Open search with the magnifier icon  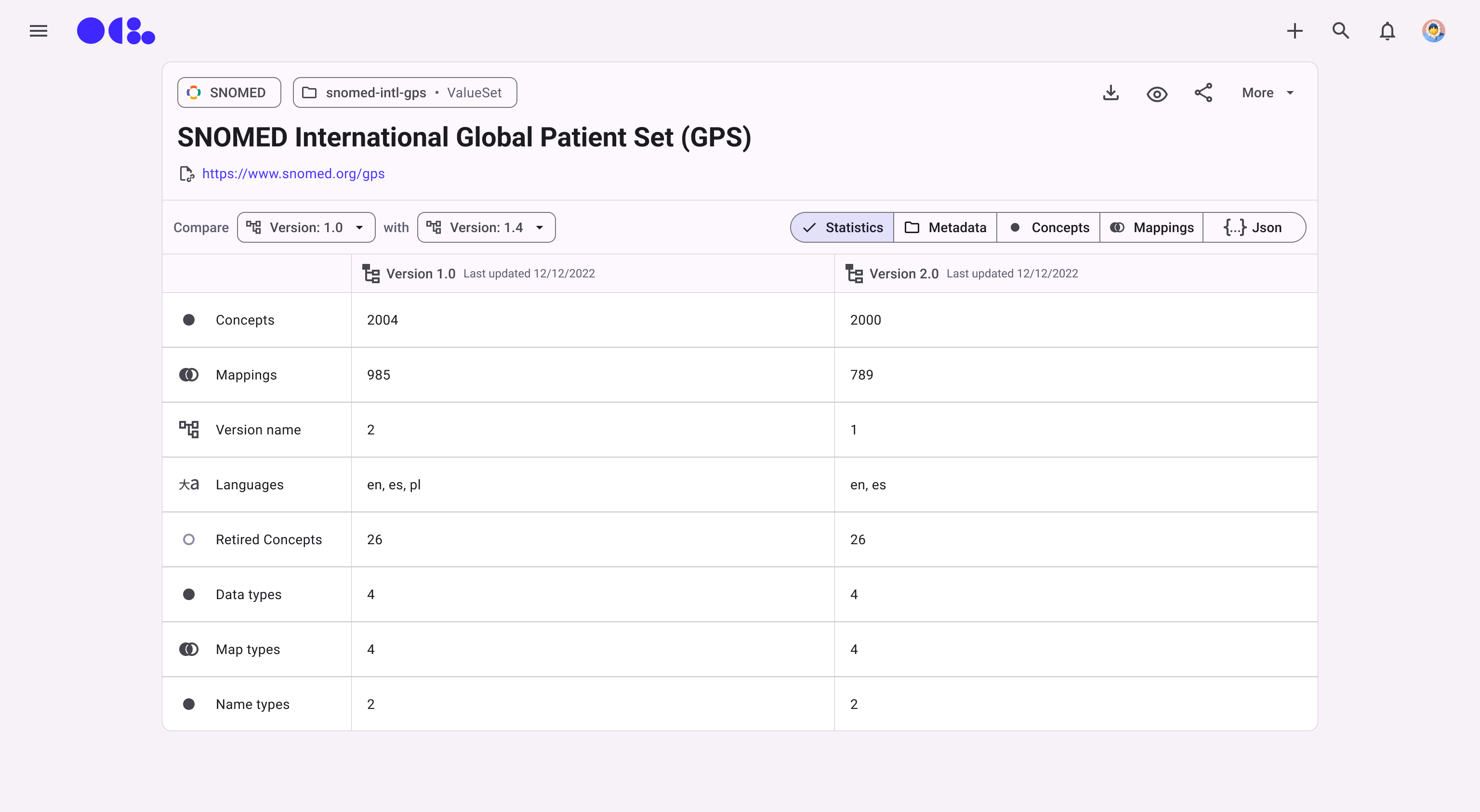tap(1340, 31)
